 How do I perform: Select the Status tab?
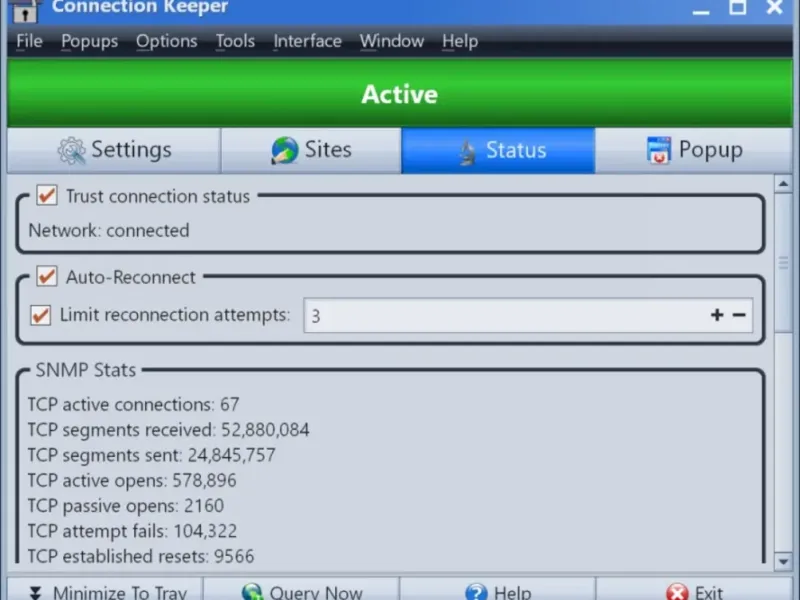click(498, 150)
